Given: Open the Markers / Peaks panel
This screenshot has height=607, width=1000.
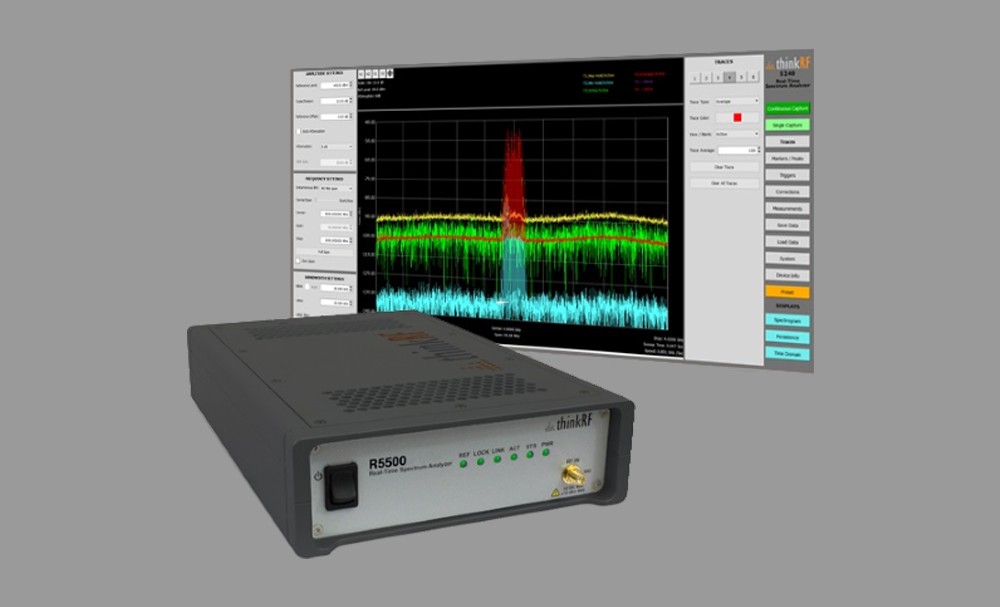Looking at the screenshot, I should tap(788, 158).
